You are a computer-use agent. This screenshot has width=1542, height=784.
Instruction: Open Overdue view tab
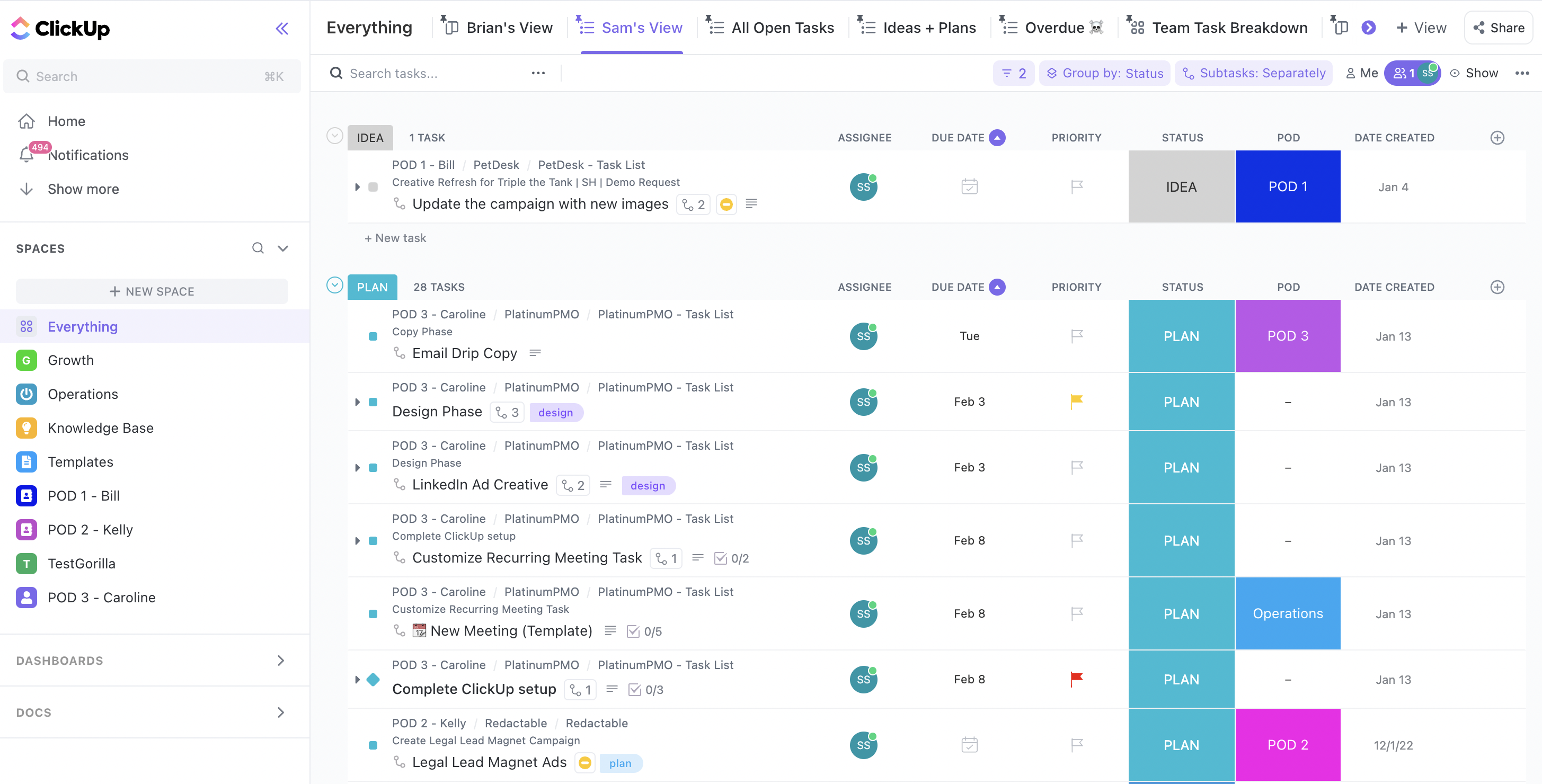1051,28
